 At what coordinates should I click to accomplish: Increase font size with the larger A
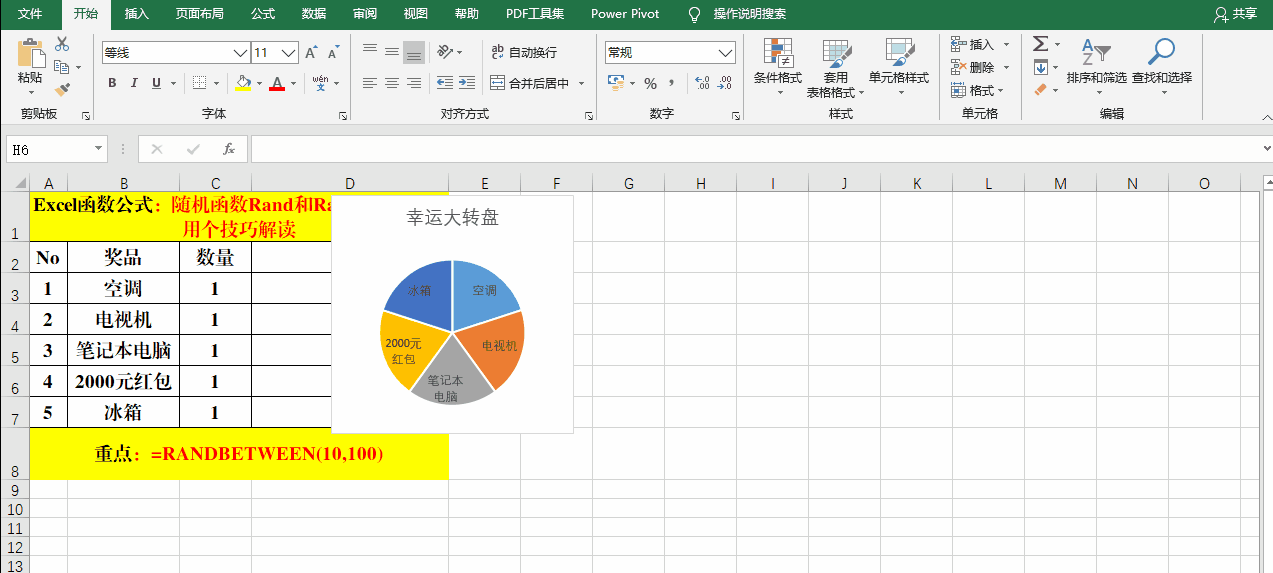pyautogui.click(x=311, y=52)
